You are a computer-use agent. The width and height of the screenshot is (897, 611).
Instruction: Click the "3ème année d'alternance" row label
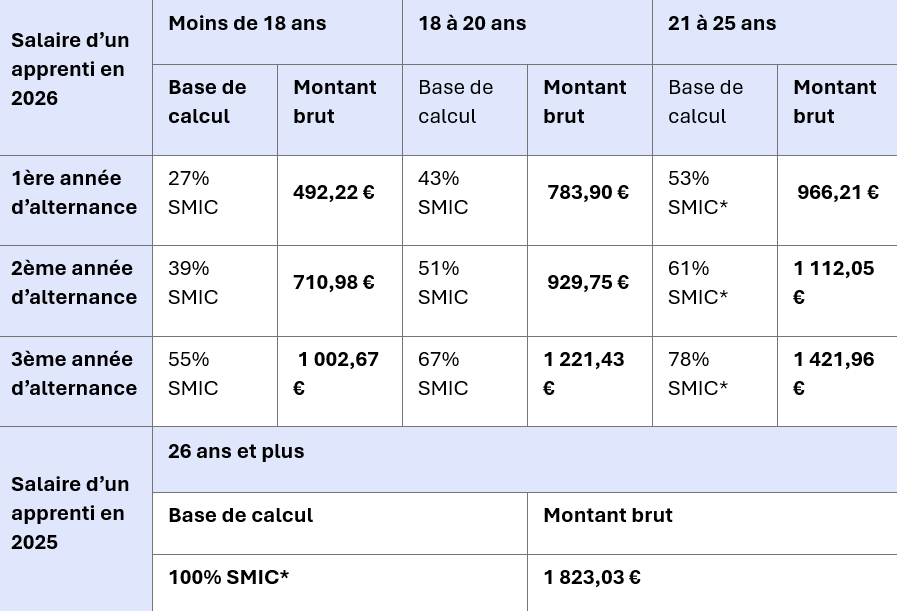pyautogui.click(x=74, y=373)
